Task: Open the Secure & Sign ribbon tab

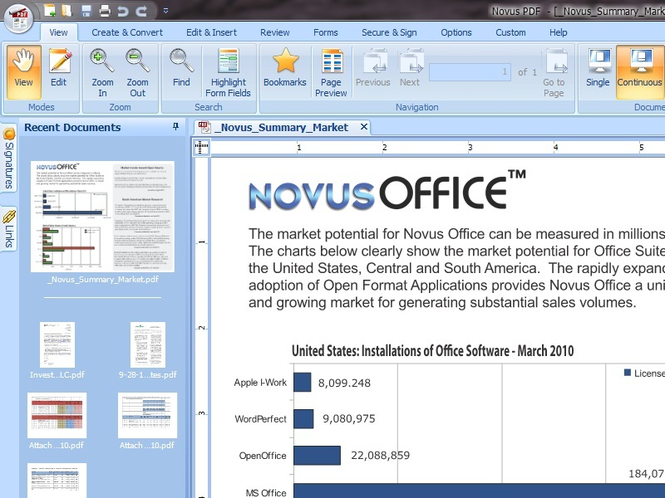Action: tap(389, 33)
